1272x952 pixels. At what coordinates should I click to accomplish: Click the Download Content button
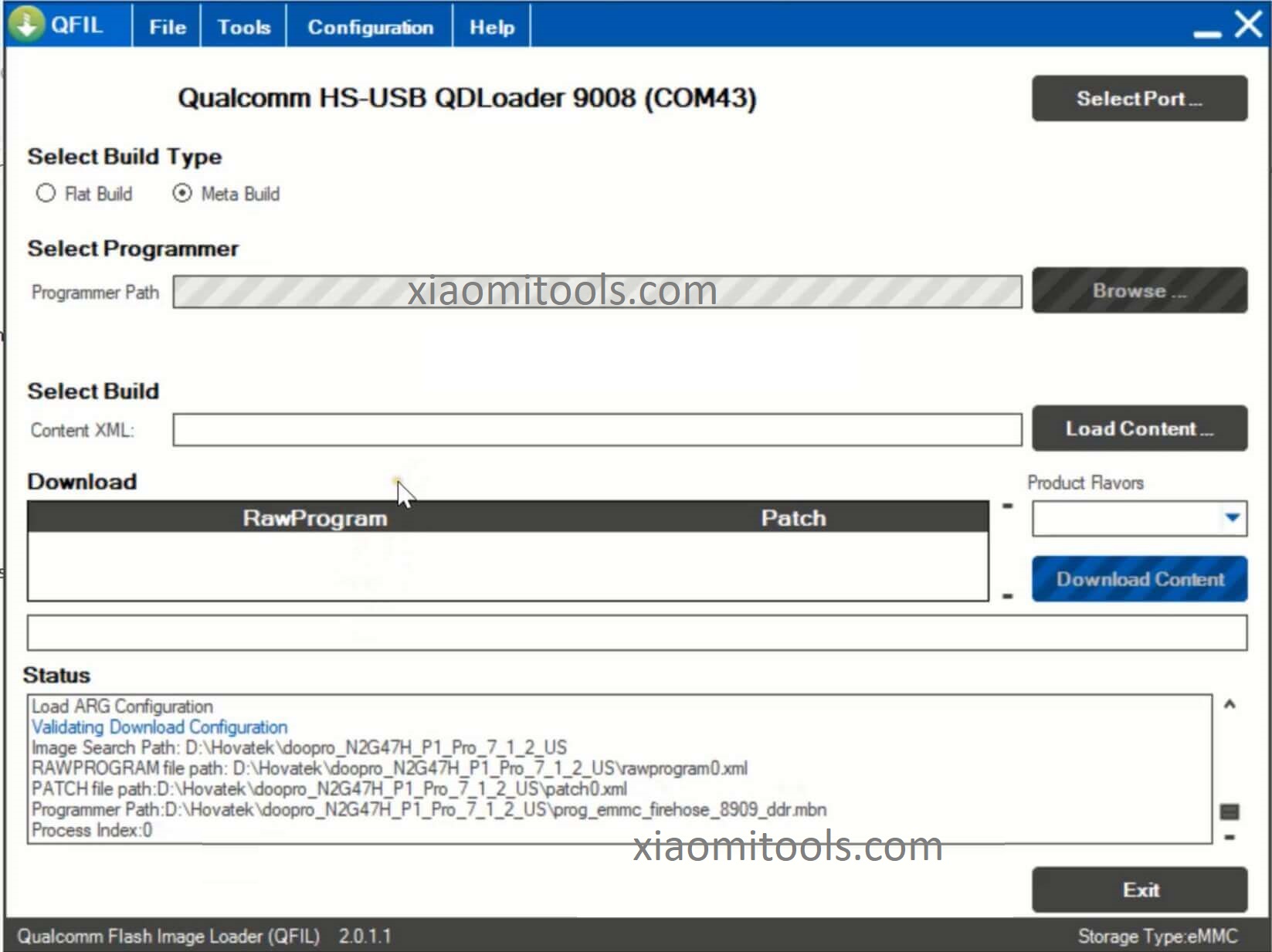[x=1138, y=579]
